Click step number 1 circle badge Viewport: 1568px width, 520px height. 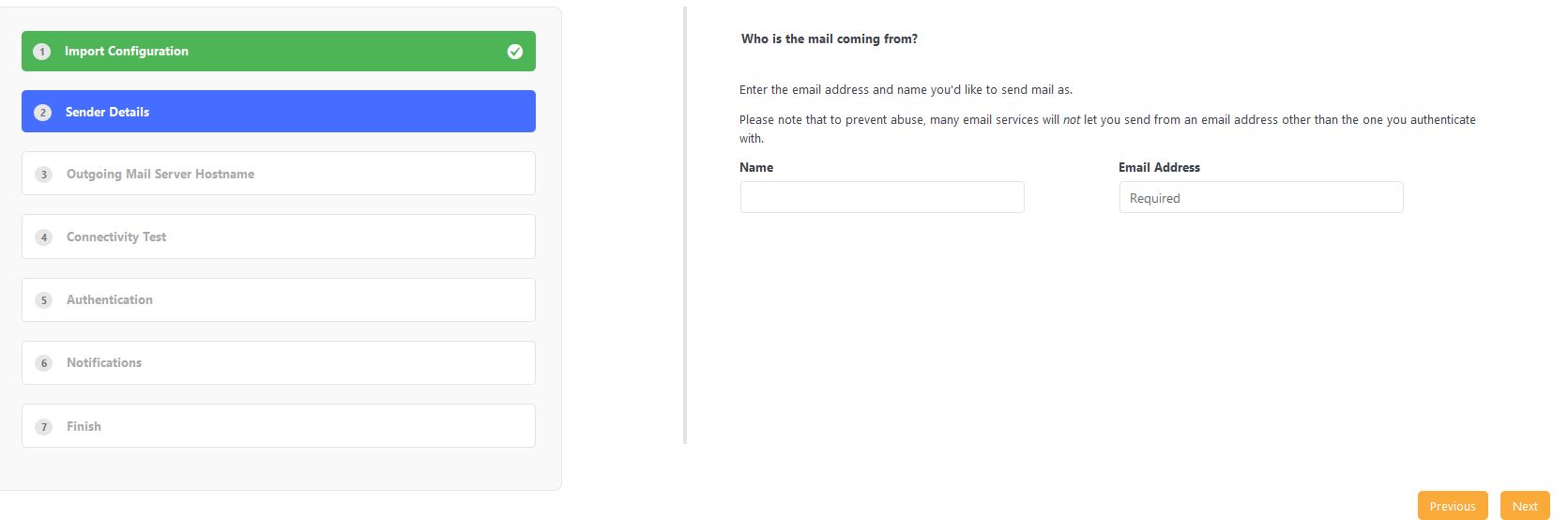tap(41, 52)
